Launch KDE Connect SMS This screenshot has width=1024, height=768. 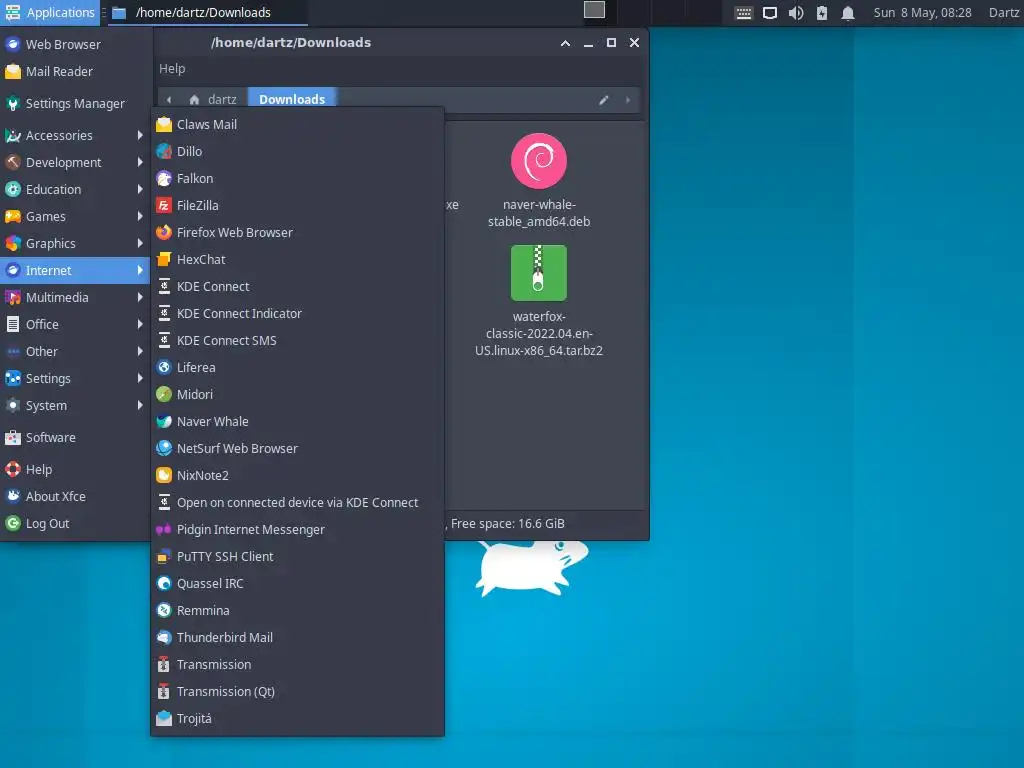pyautogui.click(x=297, y=340)
